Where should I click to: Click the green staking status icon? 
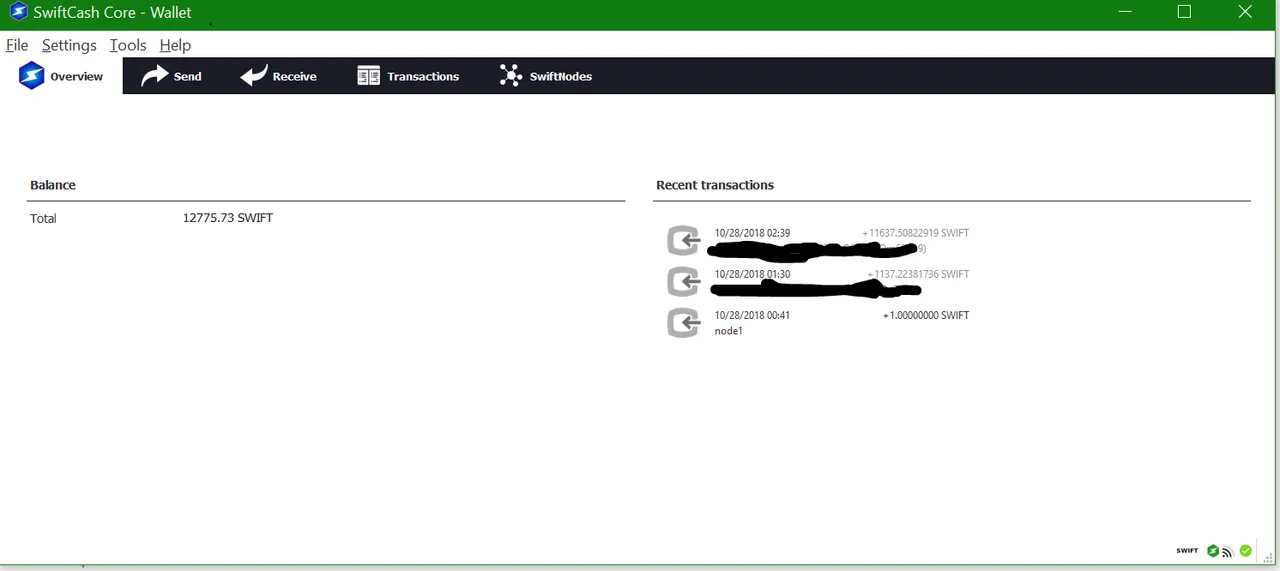[x=1213, y=551]
